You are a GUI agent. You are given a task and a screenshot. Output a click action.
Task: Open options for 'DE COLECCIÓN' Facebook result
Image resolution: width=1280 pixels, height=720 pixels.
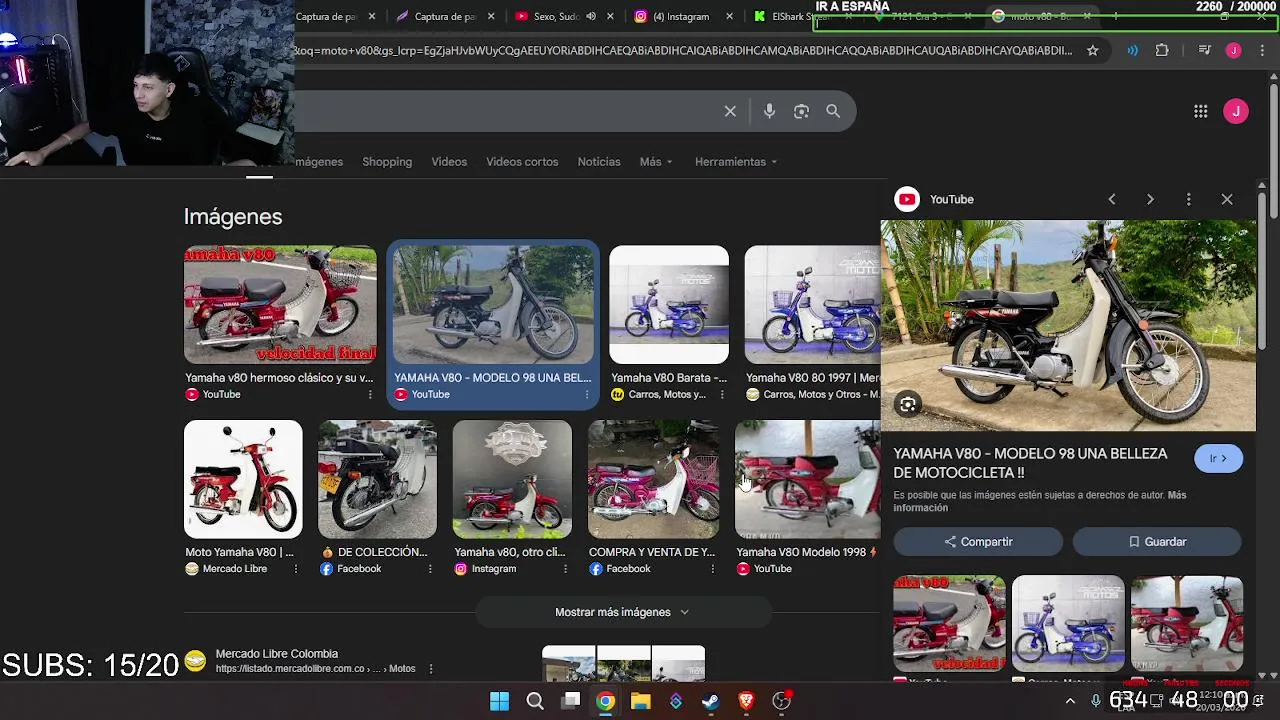click(430, 568)
